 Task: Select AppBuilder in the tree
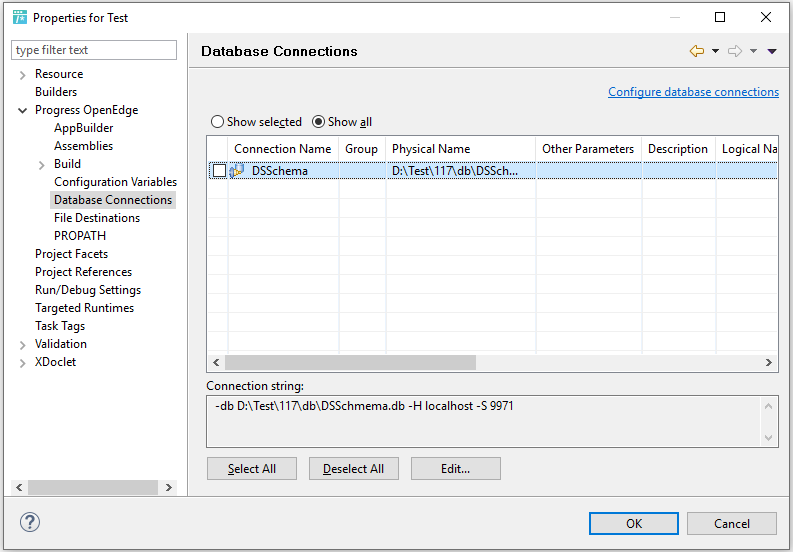click(x=83, y=128)
